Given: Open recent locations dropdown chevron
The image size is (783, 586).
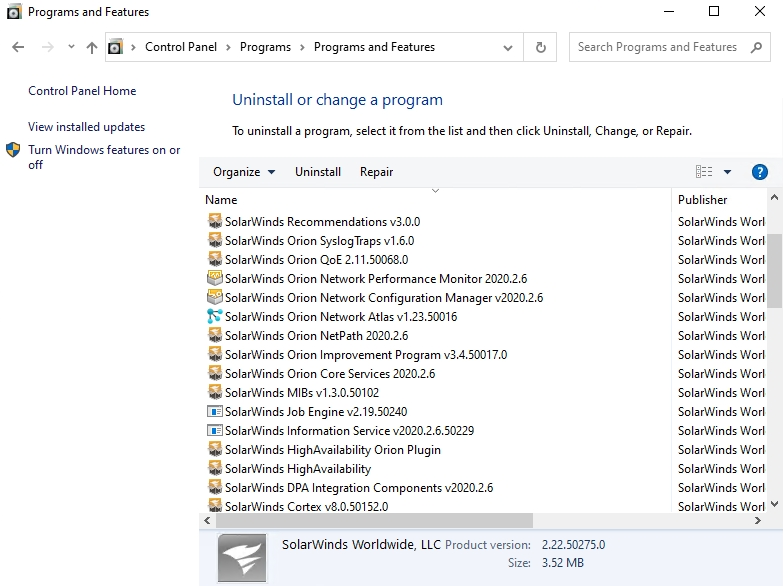Looking at the screenshot, I should [x=71, y=47].
